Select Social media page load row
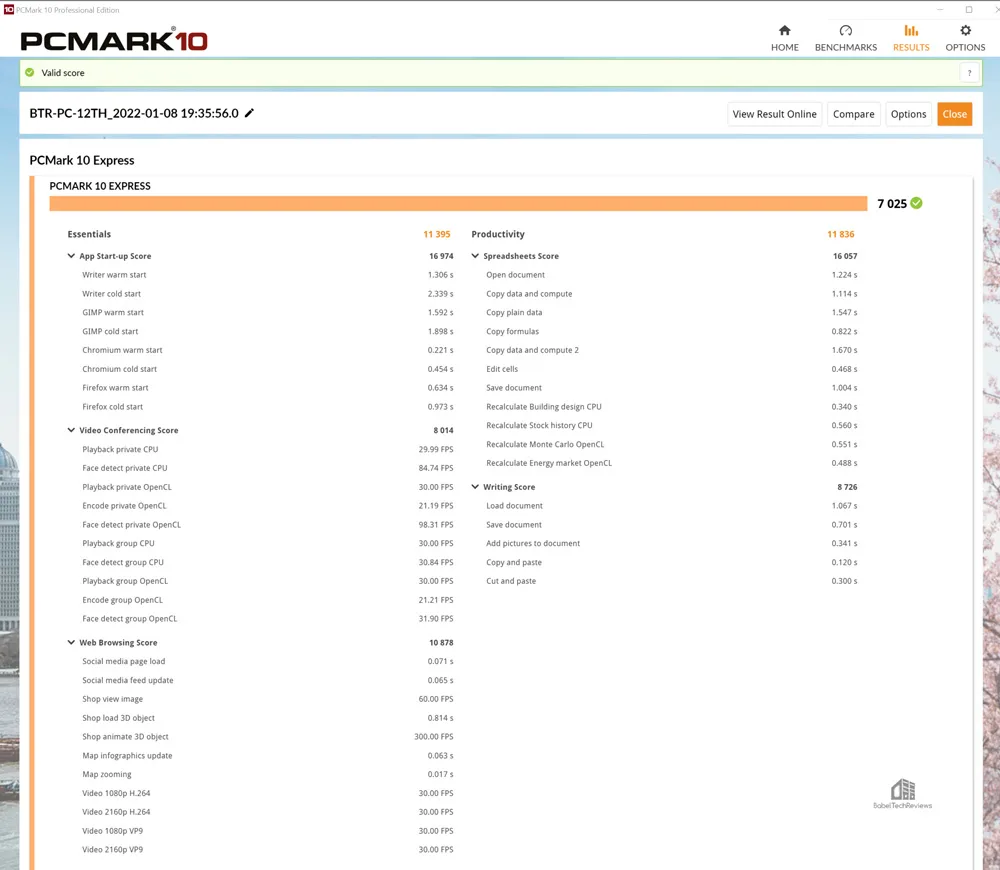The height and width of the screenshot is (870, 1000). pyautogui.click(x=267, y=661)
